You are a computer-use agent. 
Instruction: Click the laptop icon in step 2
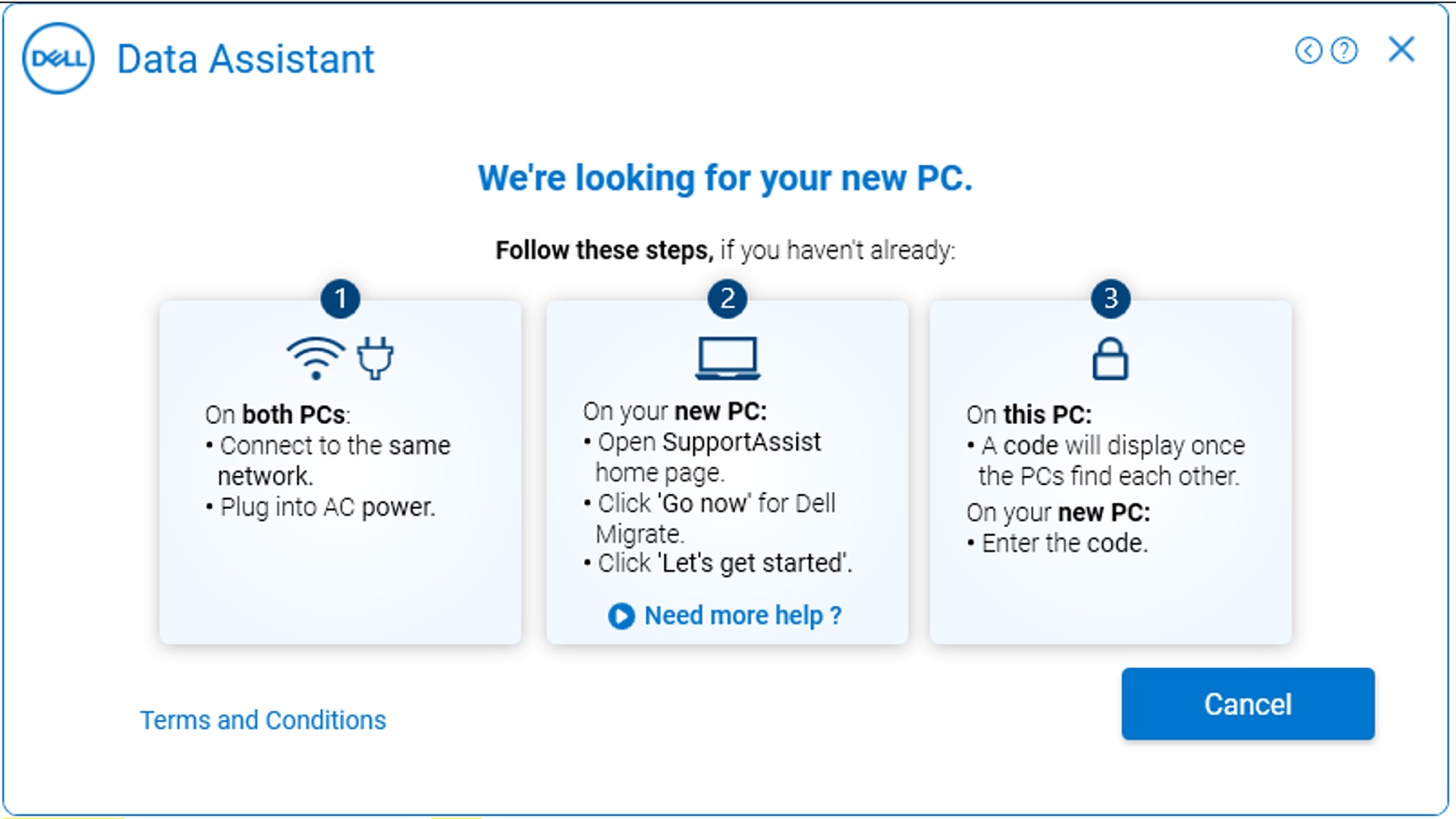click(727, 358)
